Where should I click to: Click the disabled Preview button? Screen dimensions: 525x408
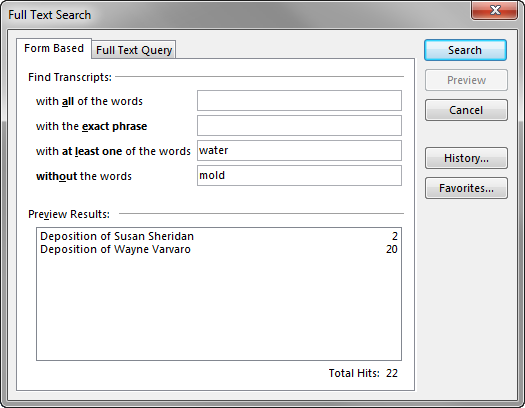(x=466, y=80)
